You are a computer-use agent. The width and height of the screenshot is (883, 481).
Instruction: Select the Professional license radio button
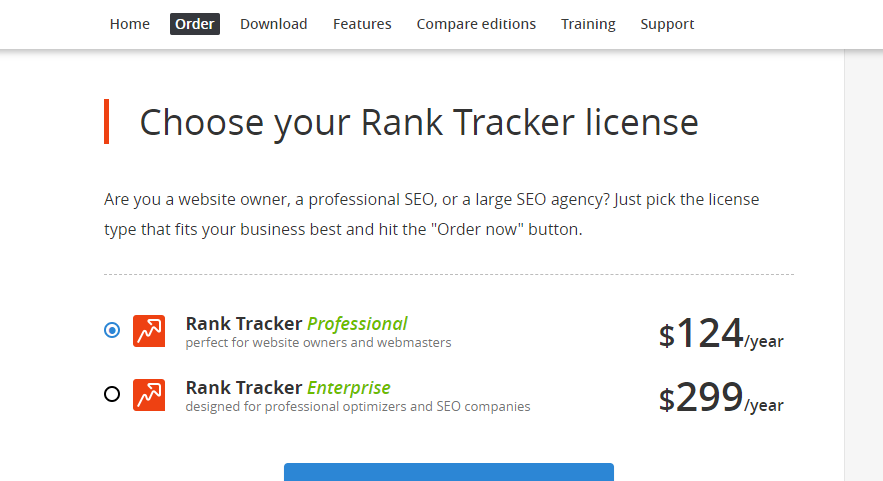tap(112, 329)
